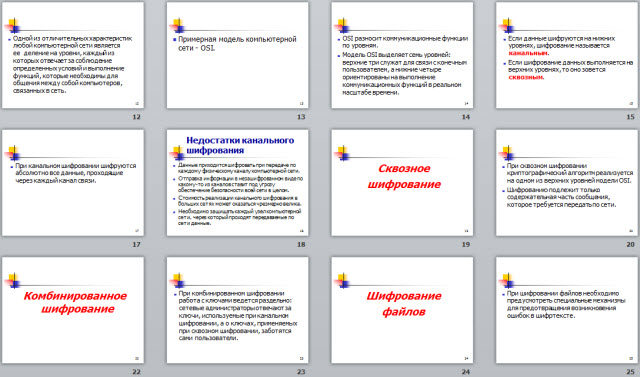Select slide 17 about channel encryption data
Screen dimensions: 640x377
(73, 183)
